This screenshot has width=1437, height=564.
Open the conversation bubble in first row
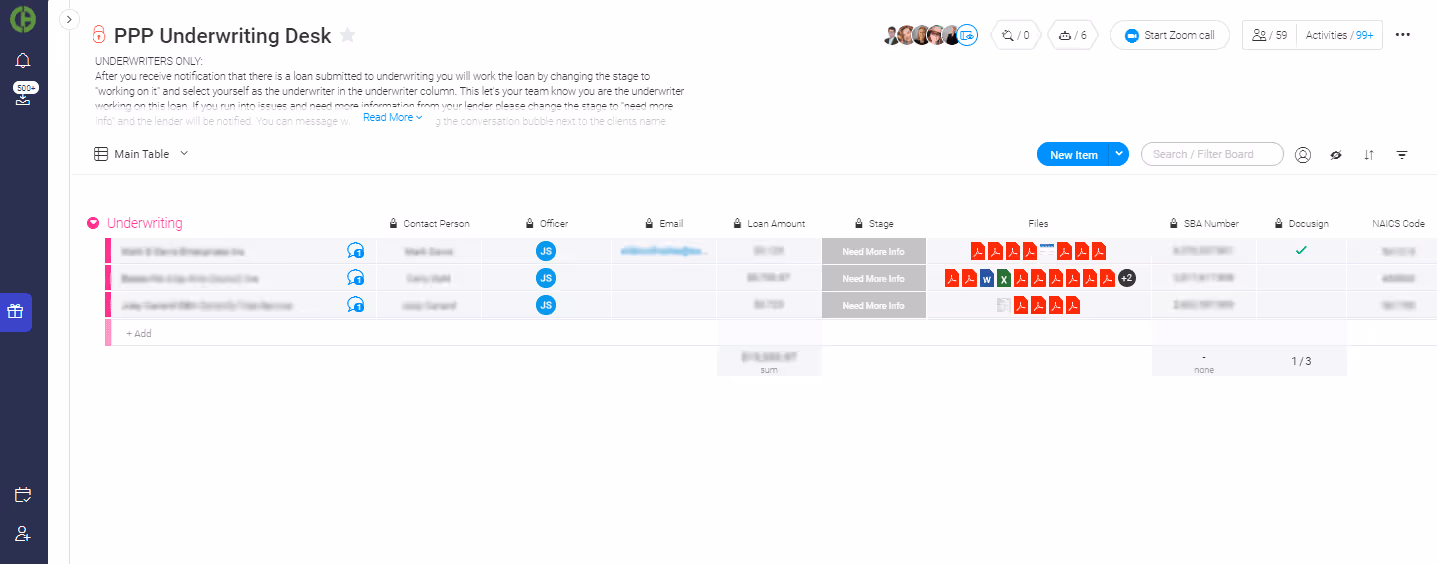pyautogui.click(x=355, y=251)
